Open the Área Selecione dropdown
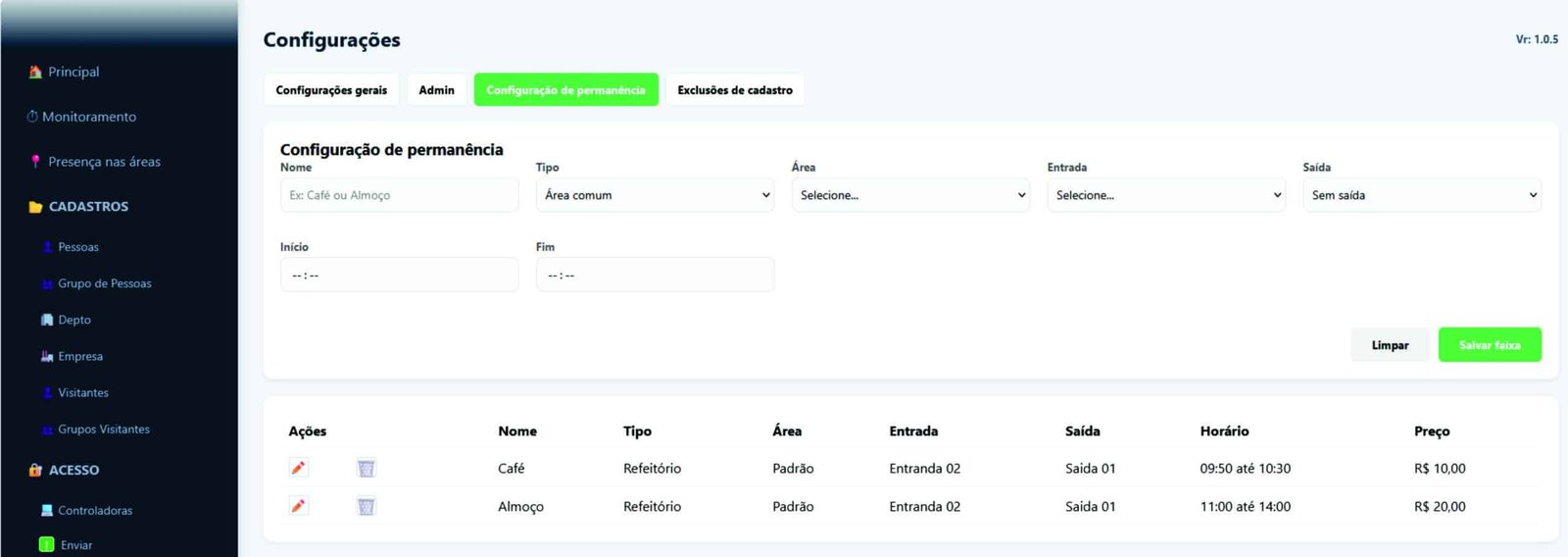 (910, 195)
